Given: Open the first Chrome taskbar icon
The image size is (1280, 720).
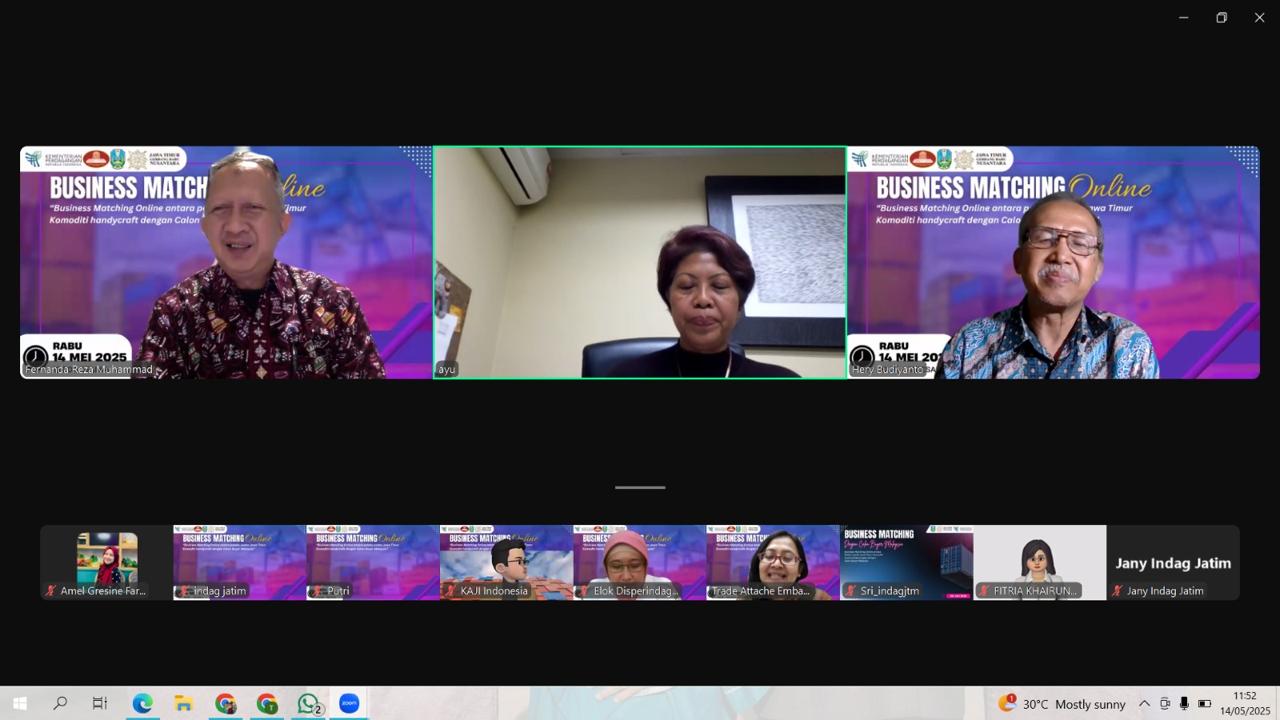Looking at the screenshot, I should 225,703.
